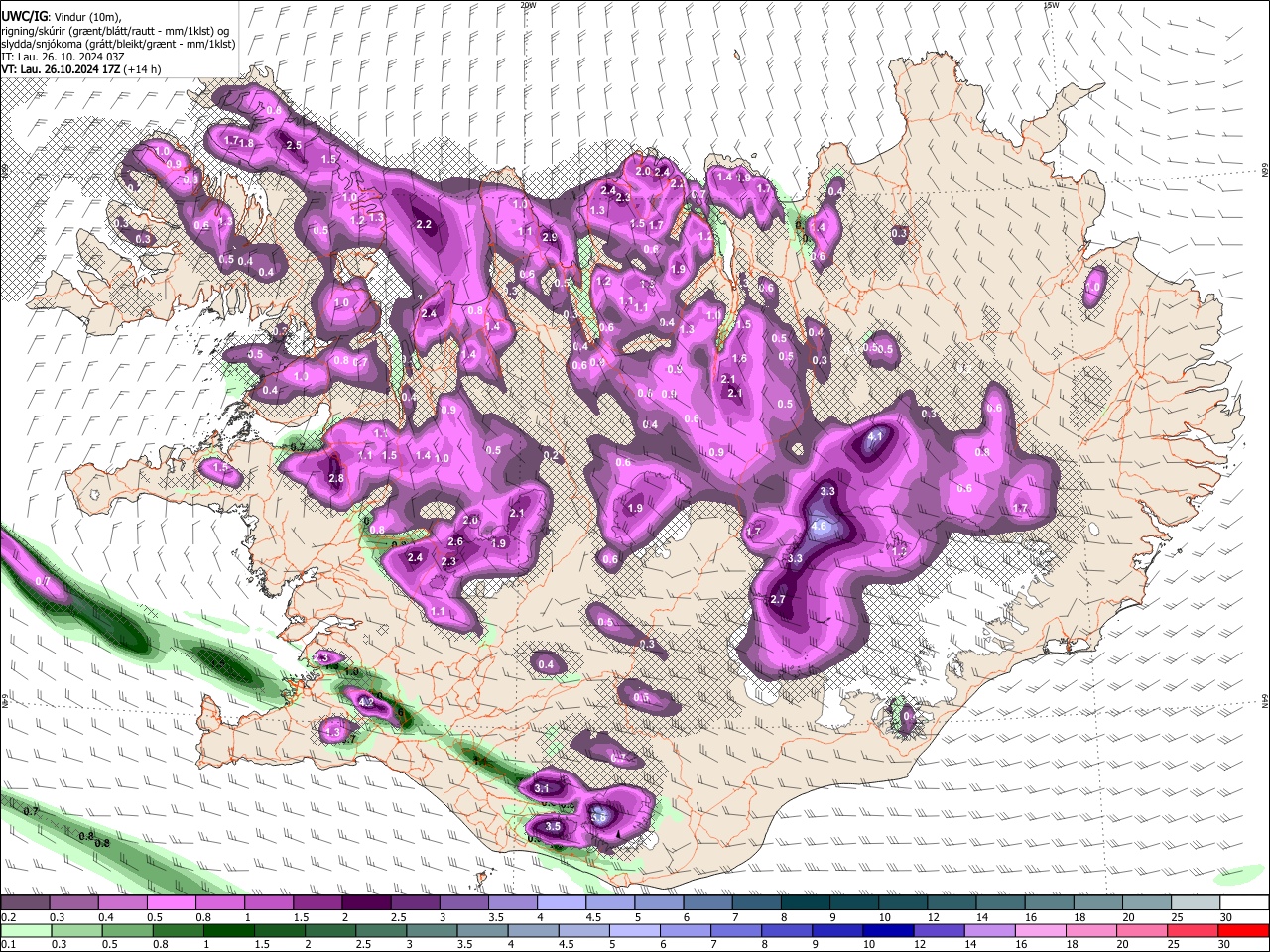Click the 2.9 precipitation value on the map
This screenshot has width=1270, height=952.
coord(550,238)
